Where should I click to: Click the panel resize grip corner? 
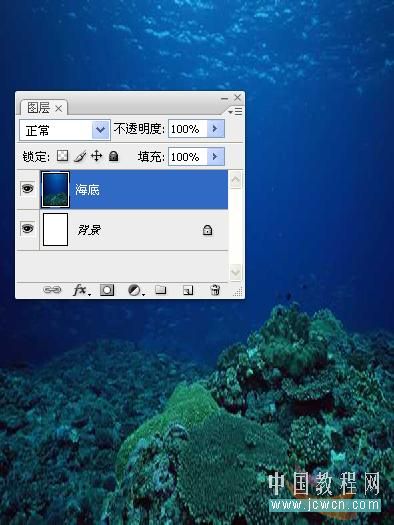(x=238, y=292)
